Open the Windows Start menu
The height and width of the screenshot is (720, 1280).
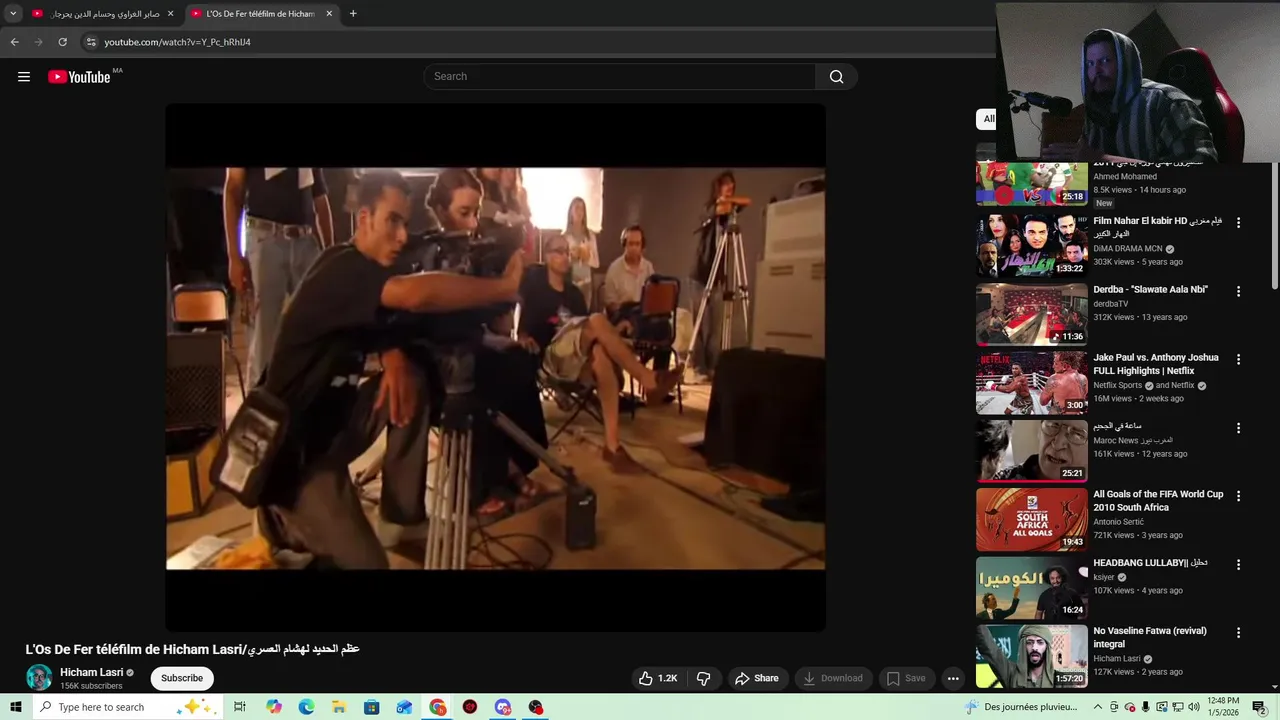(x=15, y=707)
